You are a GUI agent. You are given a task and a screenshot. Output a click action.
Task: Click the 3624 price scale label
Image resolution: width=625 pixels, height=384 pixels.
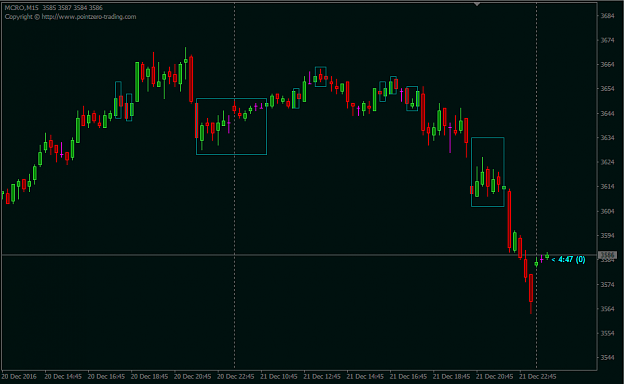607,162
